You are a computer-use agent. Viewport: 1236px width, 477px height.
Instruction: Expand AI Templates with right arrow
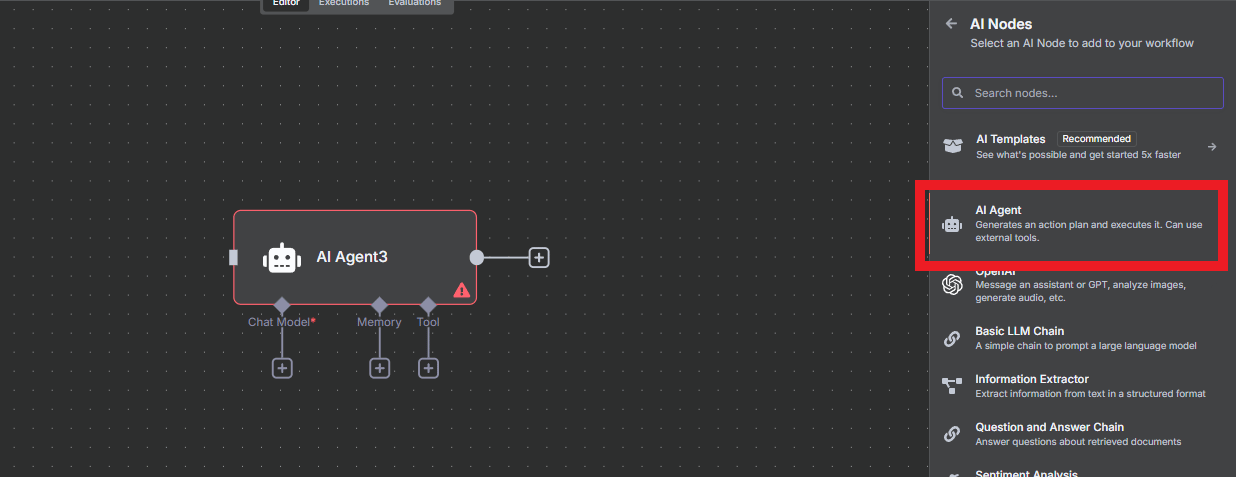click(x=1212, y=147)
